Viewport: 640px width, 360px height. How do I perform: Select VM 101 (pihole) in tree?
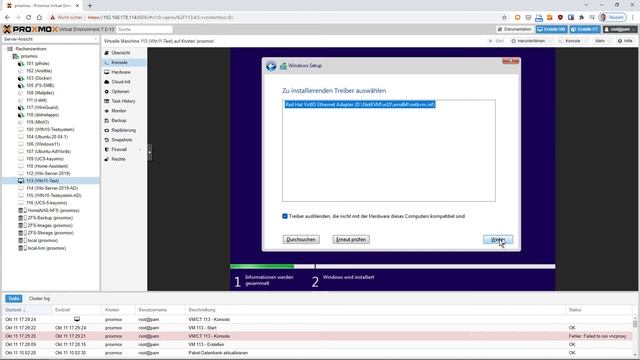(38, 64)
